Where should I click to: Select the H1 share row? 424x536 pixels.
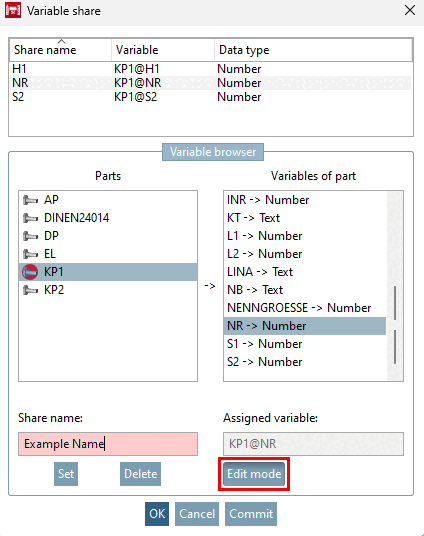click(211, 69)
